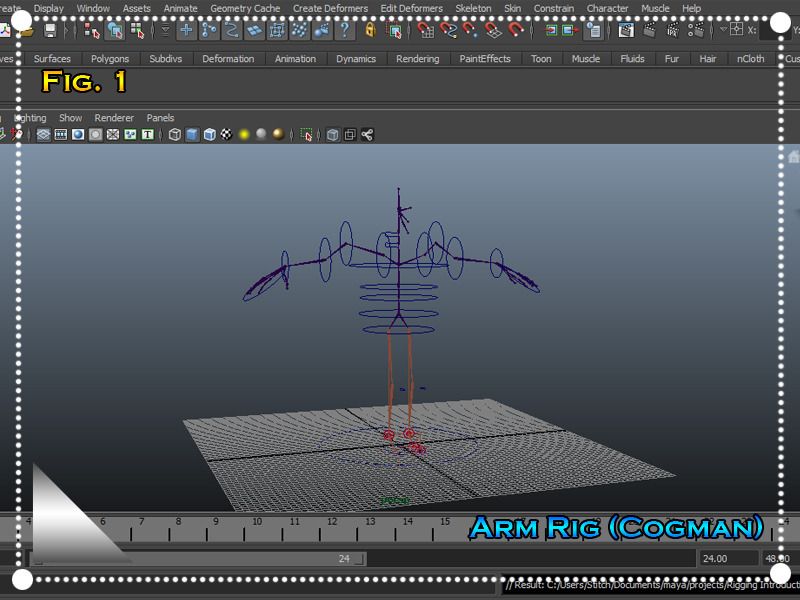Click the playback end time field 24.00
The height and width of the screenshot is (600, 800).
click(728, 559)
